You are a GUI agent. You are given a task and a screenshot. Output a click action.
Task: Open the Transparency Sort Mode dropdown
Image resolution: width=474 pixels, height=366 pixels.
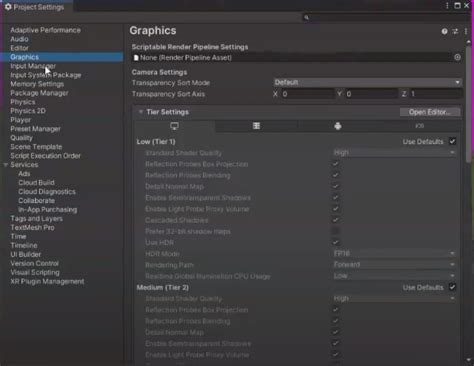368,82
